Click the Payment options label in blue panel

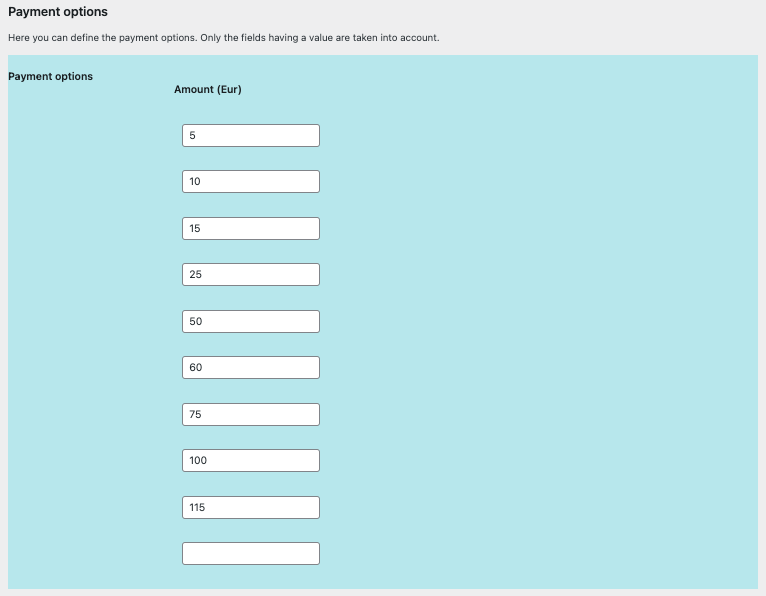[50, 76]
